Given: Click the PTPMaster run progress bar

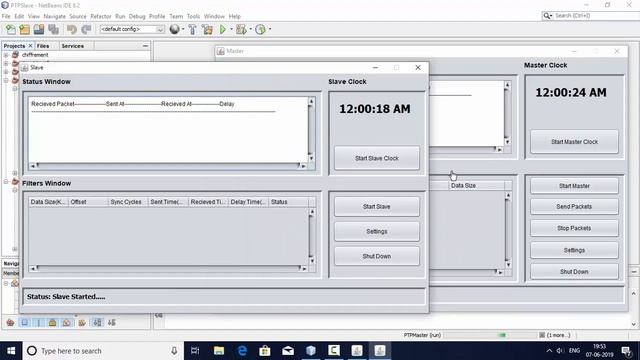Looking at the screenshot, I should click(490, 335).
